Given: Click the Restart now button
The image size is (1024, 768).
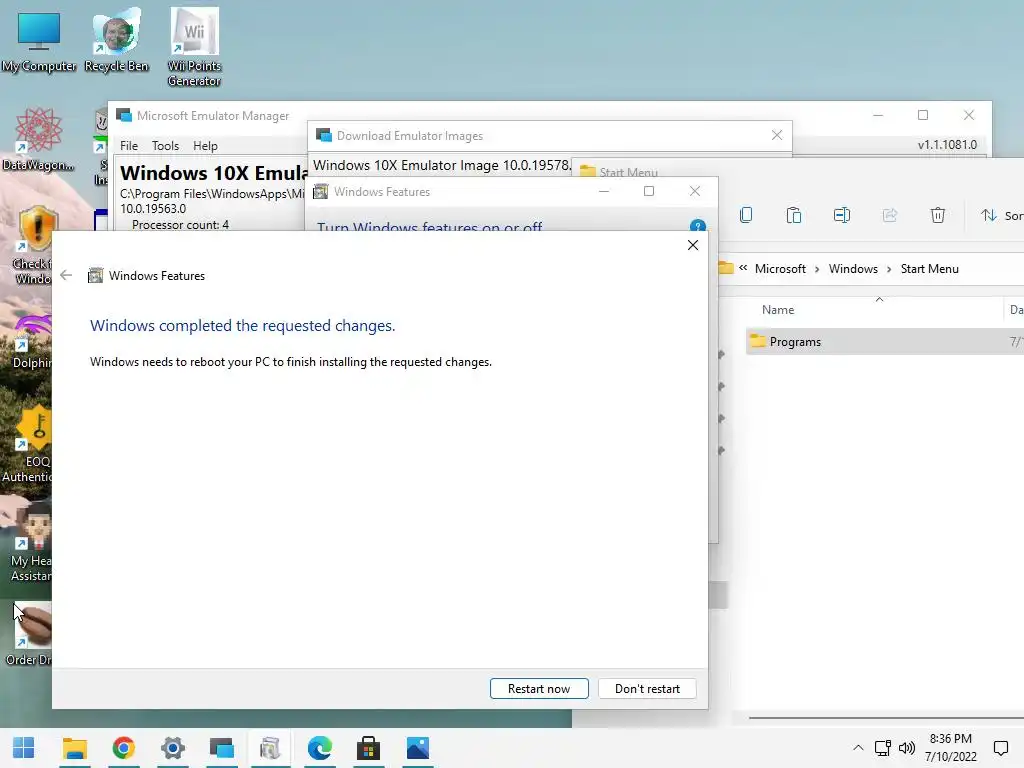Looking at the screenshot, I should pyautogui.click(x=539, y=688).
